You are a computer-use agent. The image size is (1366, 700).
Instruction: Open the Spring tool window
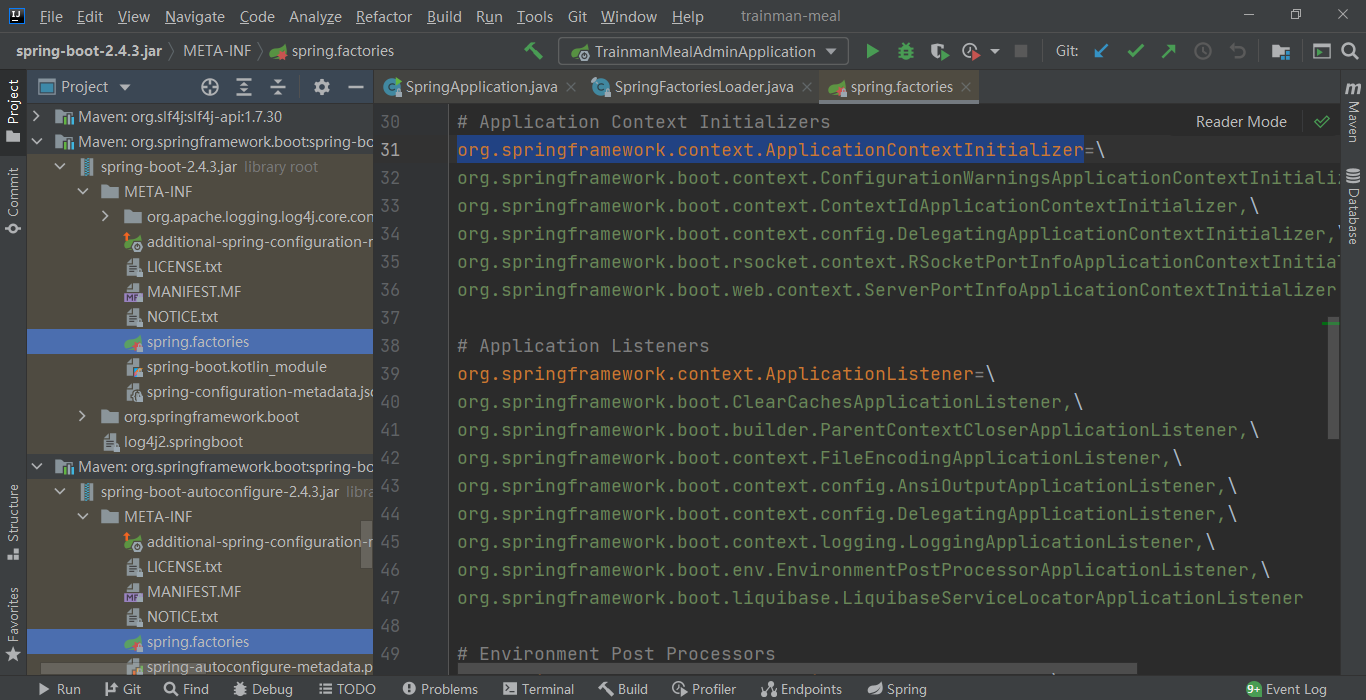pos(897,689)
